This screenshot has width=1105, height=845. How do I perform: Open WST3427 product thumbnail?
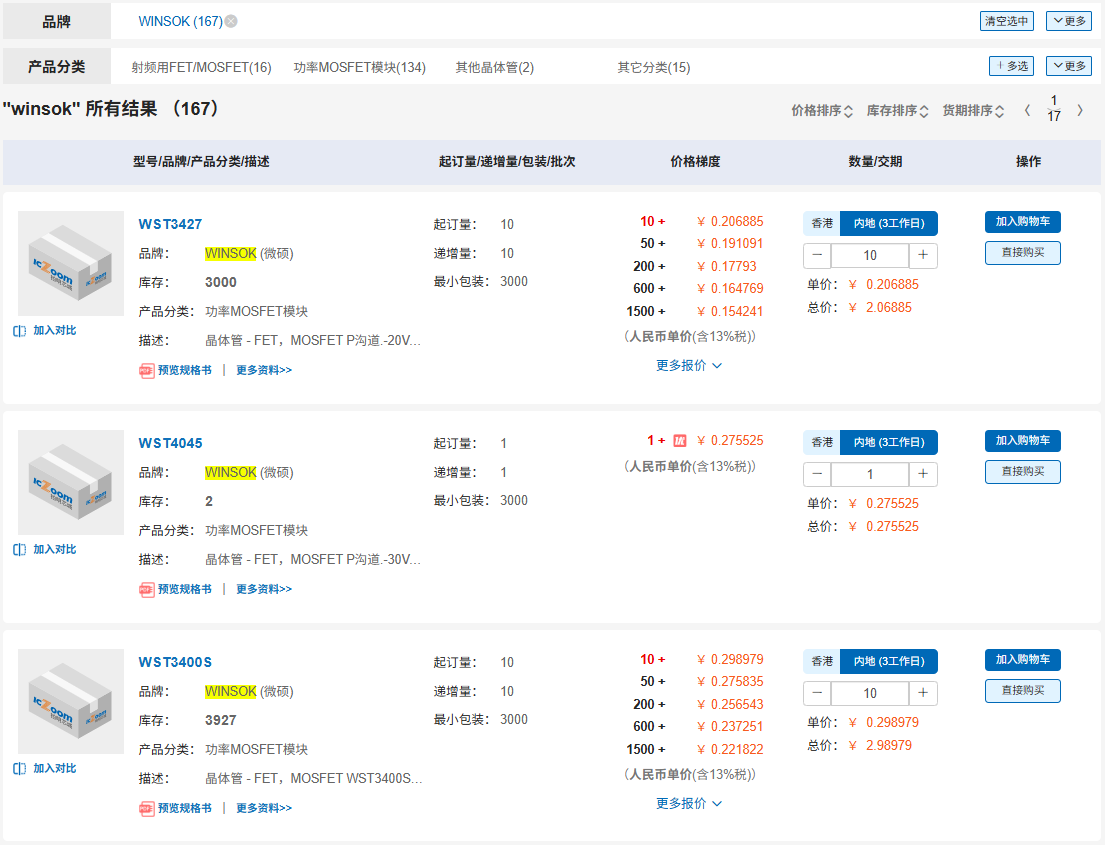coord(70,264)
